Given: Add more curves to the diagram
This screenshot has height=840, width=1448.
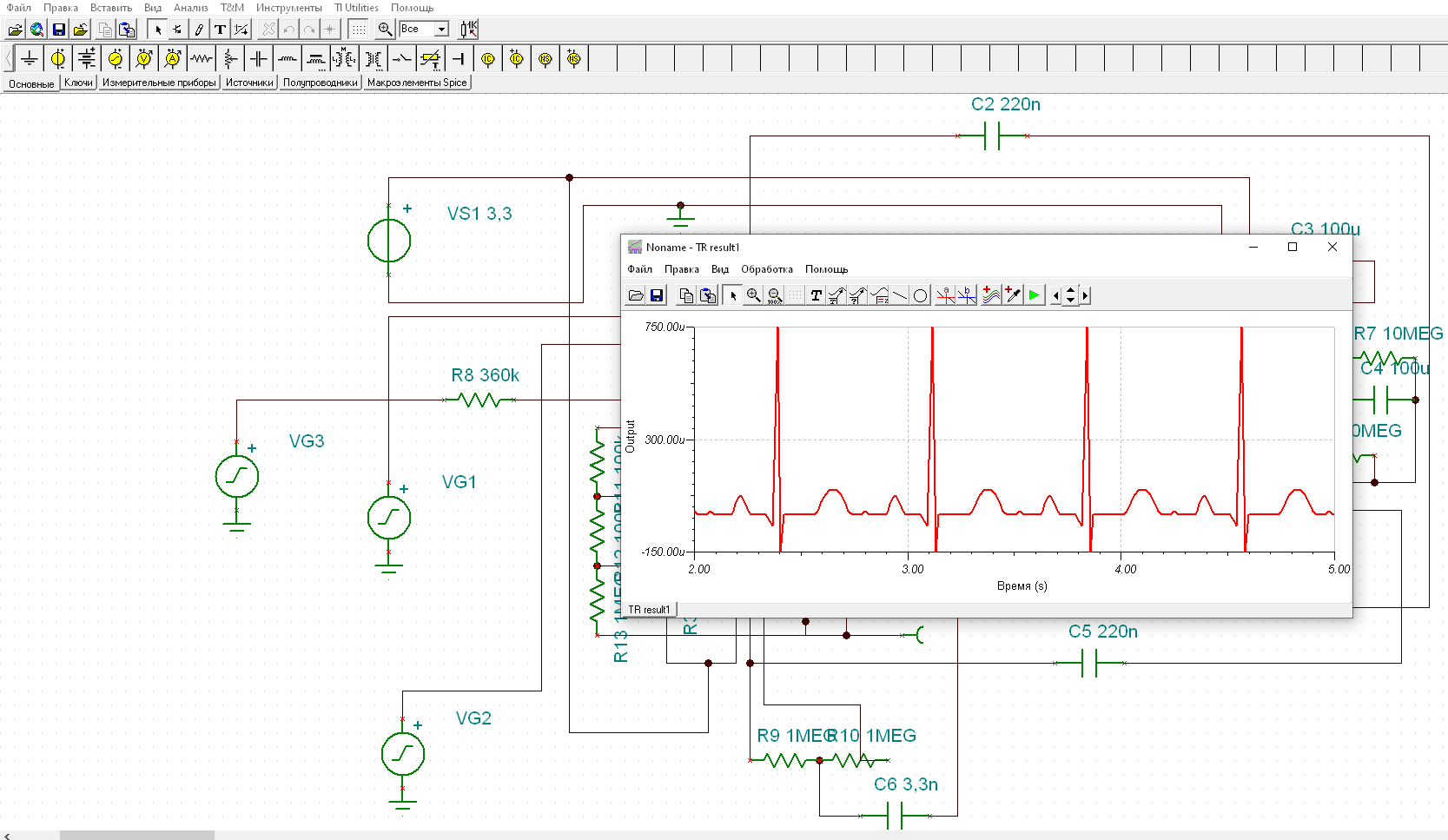Looking at the screenshot, I should coord(991,295).
